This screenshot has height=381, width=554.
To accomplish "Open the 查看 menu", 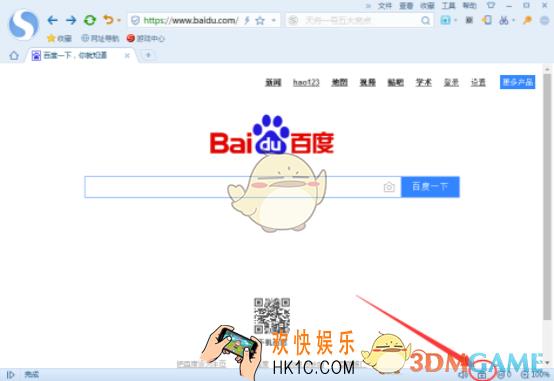I will tap(406, 6).
